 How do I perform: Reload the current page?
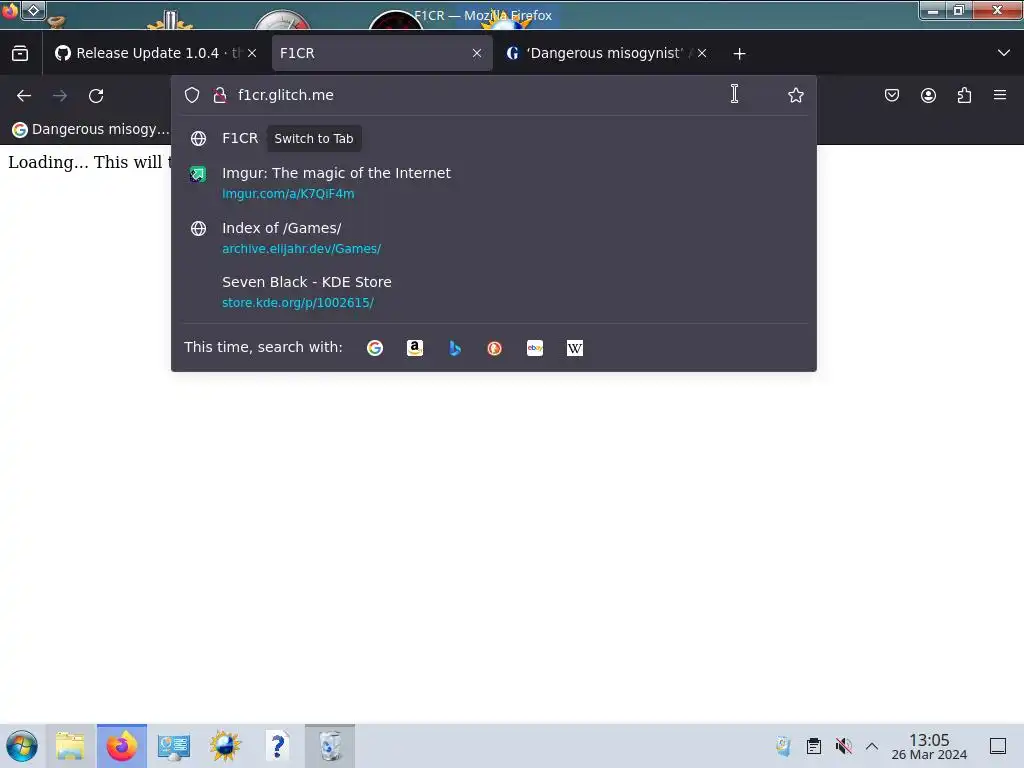click(x=96, y=95)
